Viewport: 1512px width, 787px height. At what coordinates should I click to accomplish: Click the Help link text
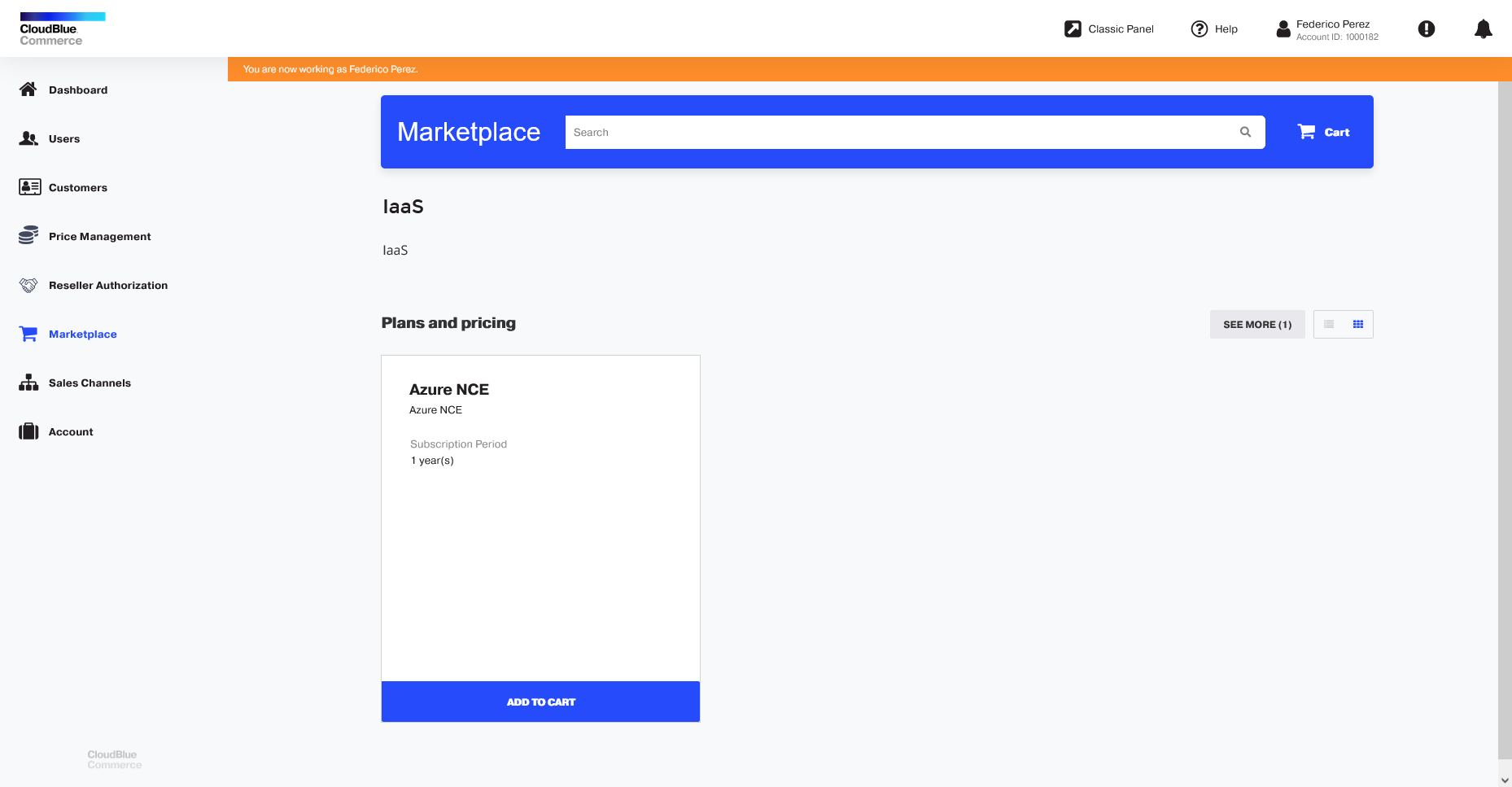(1226, 29)
